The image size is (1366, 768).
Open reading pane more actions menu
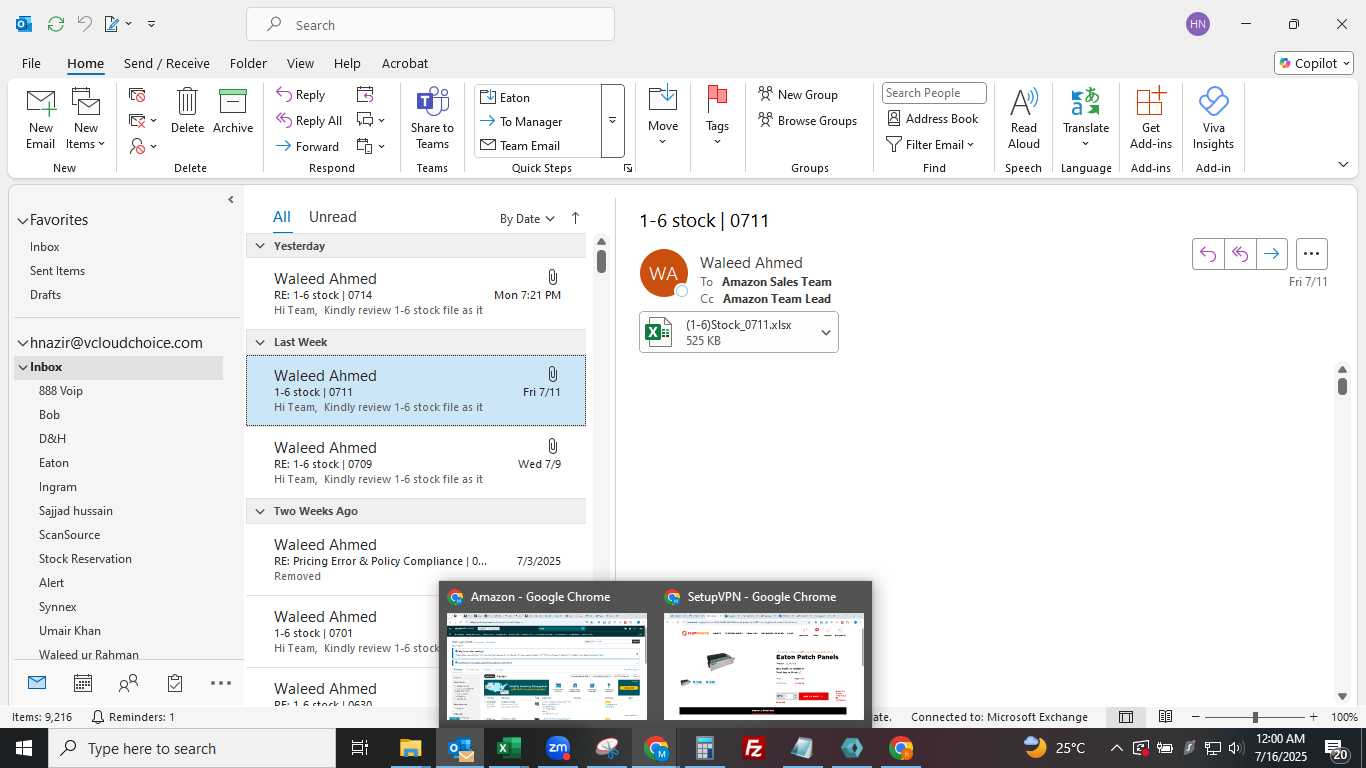click(x=1312, y=254)
